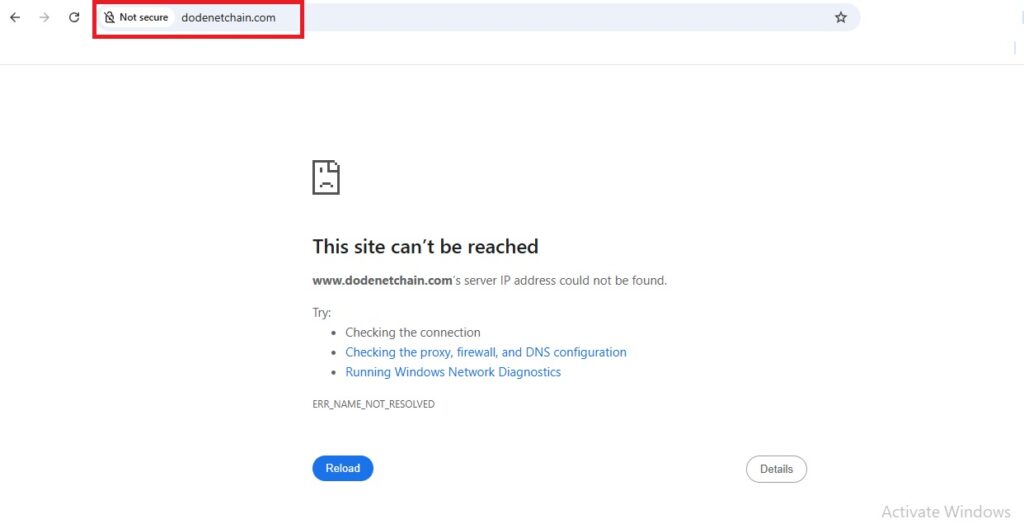The width and height of the screenshot is (1024, 524).
Task: Bookmark this page with the star icon
Action: coord(840,18)
